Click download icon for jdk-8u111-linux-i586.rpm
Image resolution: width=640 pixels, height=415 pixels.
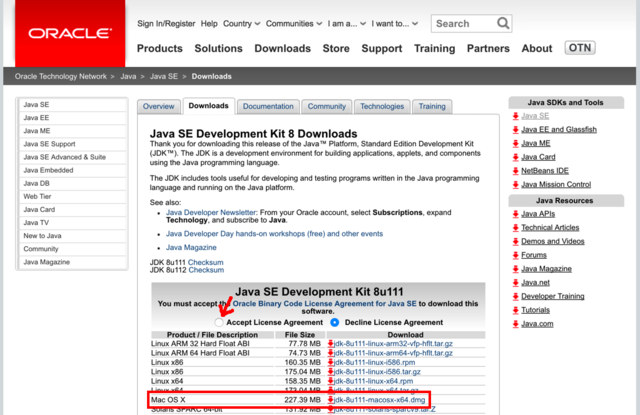[331, 362]
